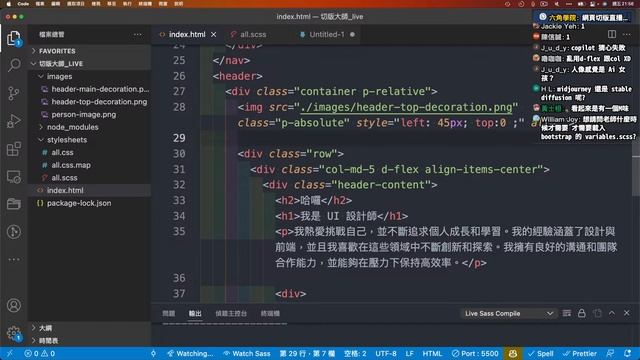
Task: Open editor more actions ellipsis
Action: coord(627,34)
